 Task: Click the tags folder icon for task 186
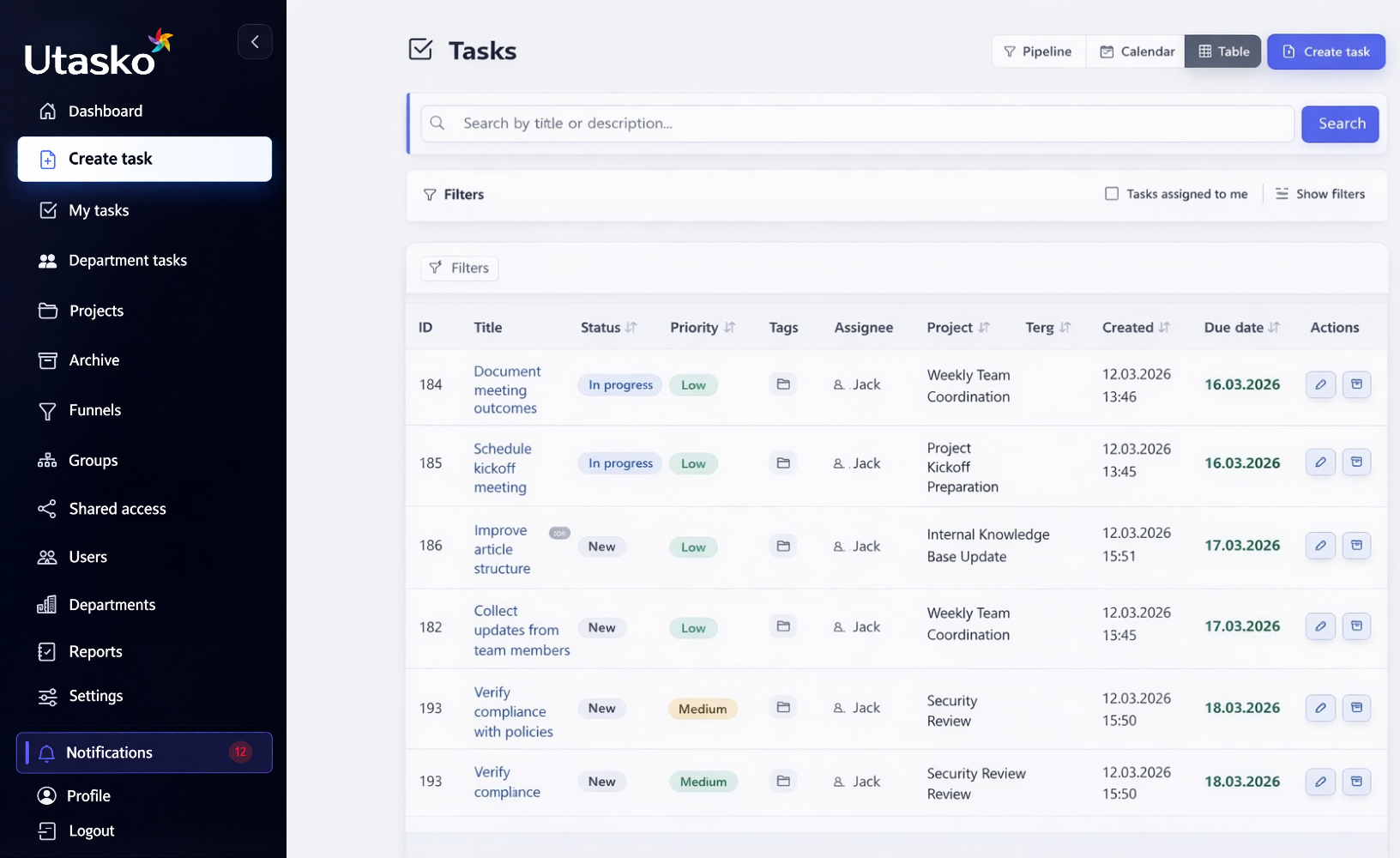[782, 546]
